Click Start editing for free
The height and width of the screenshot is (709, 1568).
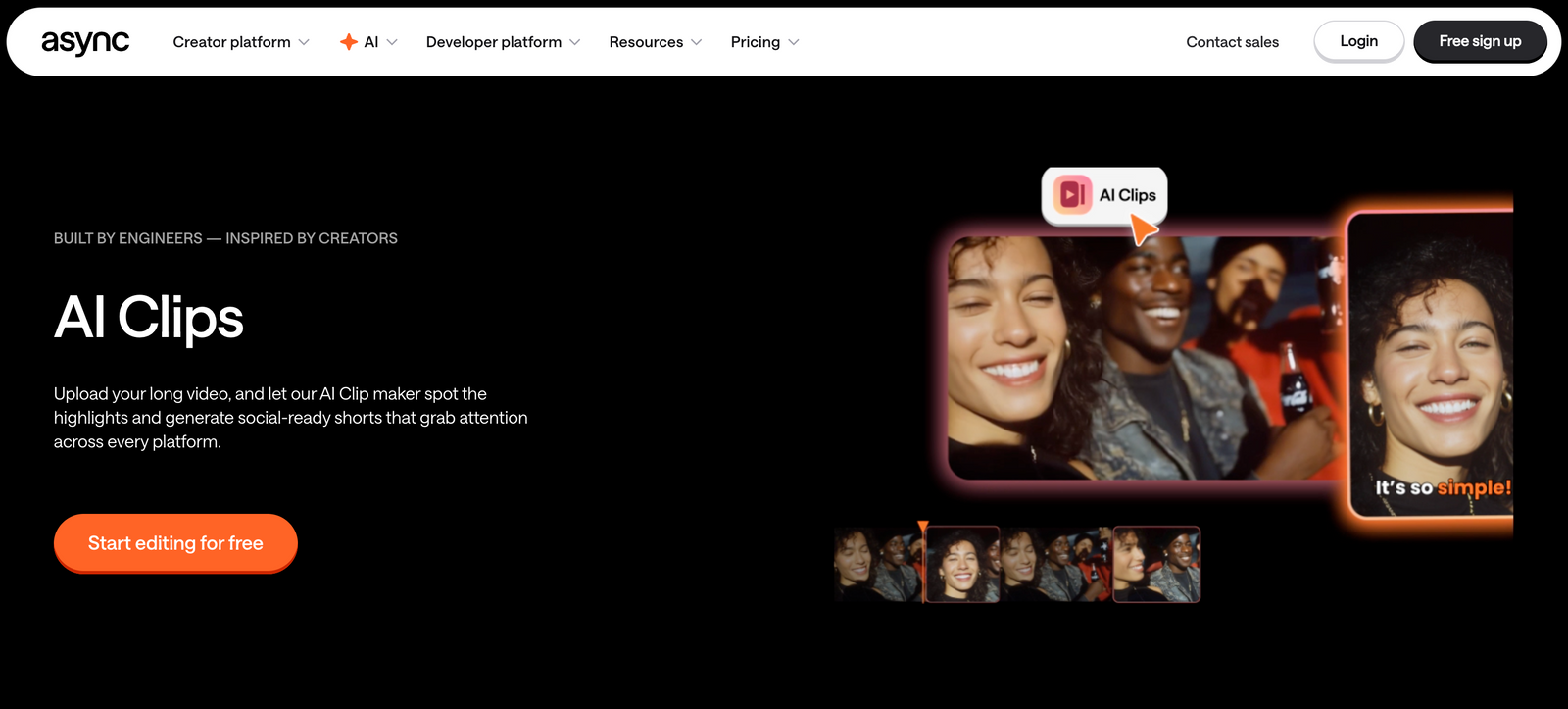point(175,543)
